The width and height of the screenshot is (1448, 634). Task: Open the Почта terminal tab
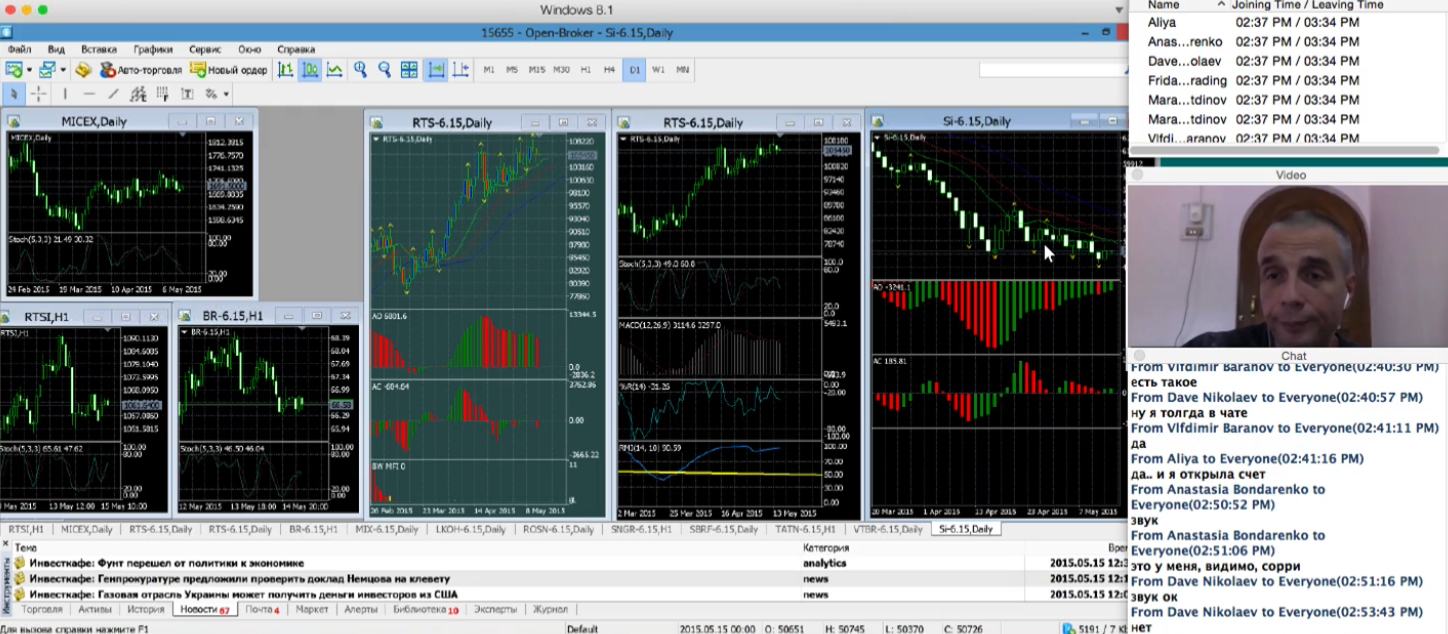(261, 609)
